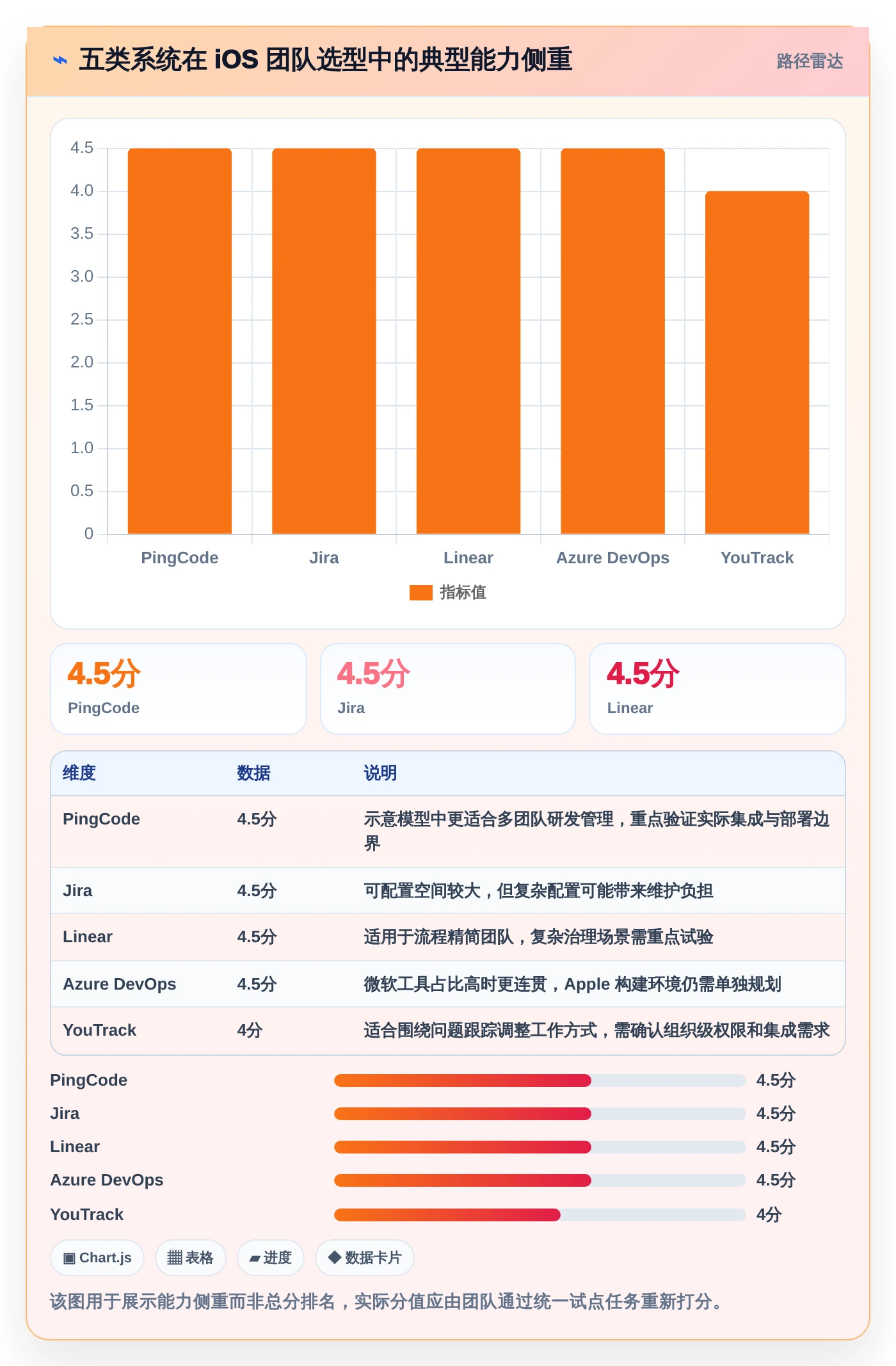Click the YouTrack bar in the chart
Screen dimensions: 896x1366
tap(757, 362)
